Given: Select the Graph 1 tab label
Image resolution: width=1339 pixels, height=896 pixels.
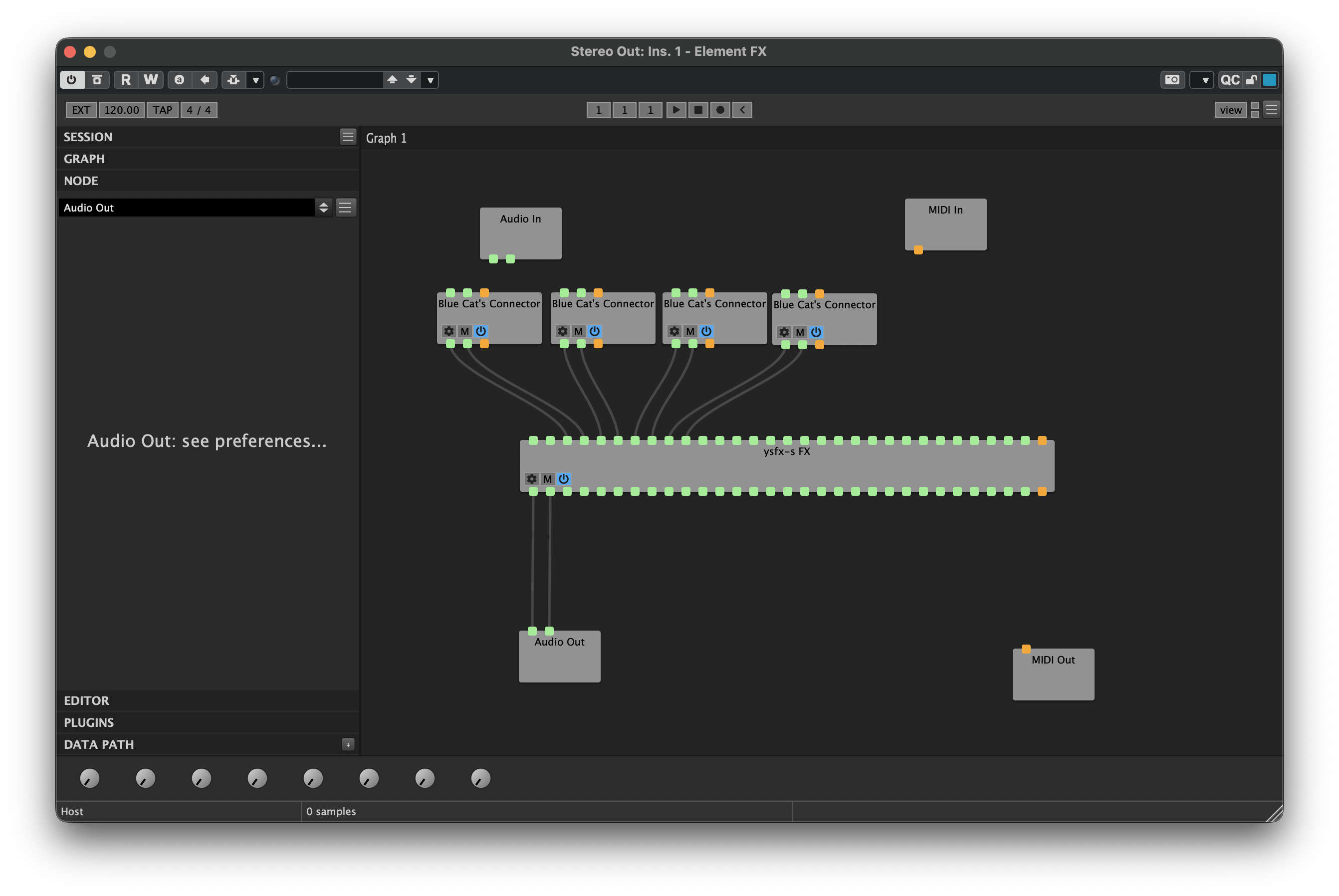Looking at the screenshot, I should point(386,138).
